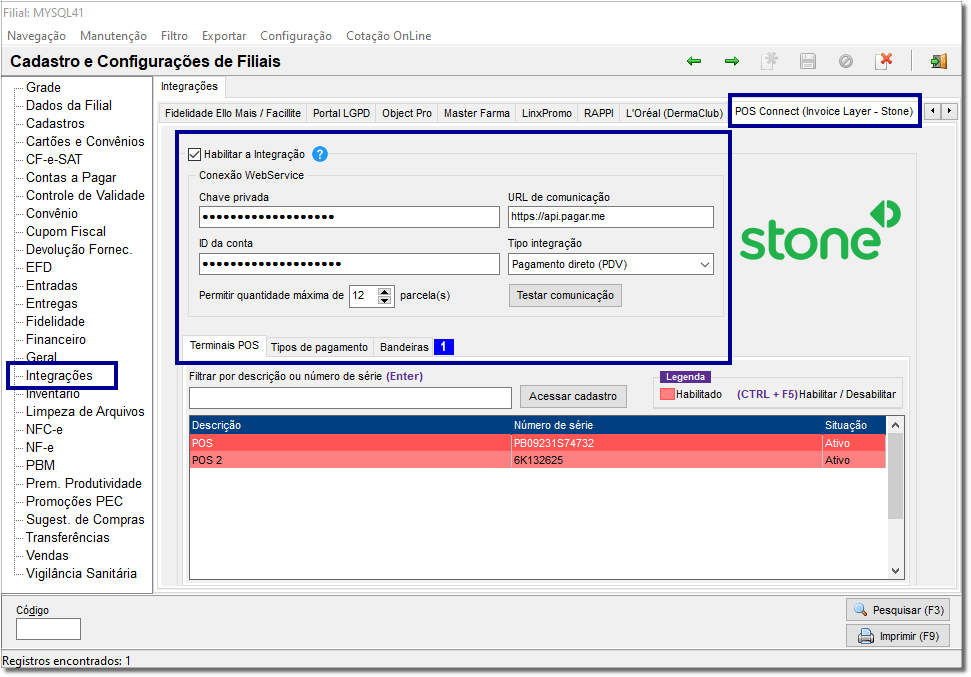971x677 pixels.
Task: Switch to Portal LGPD tab
Action: point(341,113)
